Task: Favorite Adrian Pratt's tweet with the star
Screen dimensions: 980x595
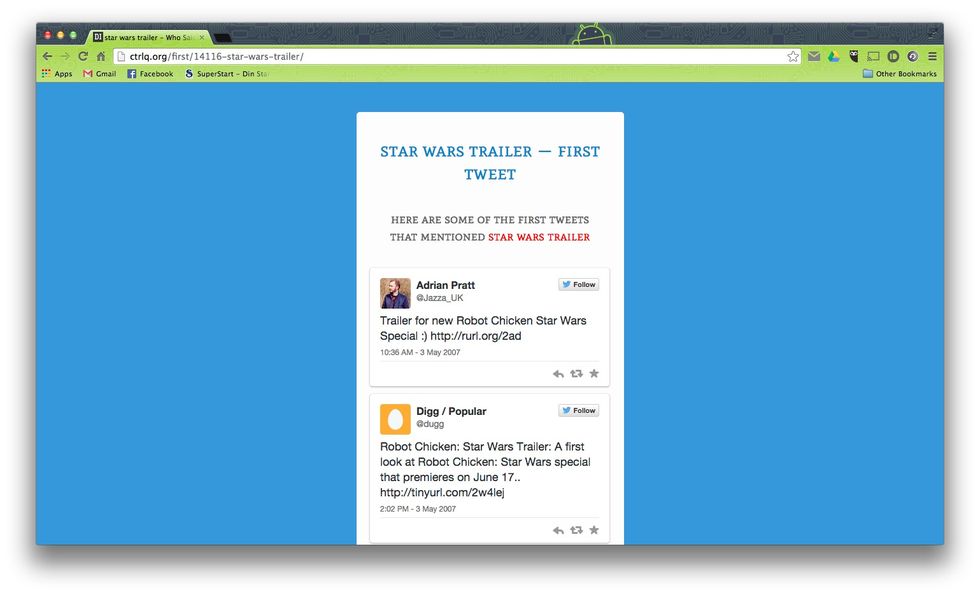Action: (x=594, y=374)
